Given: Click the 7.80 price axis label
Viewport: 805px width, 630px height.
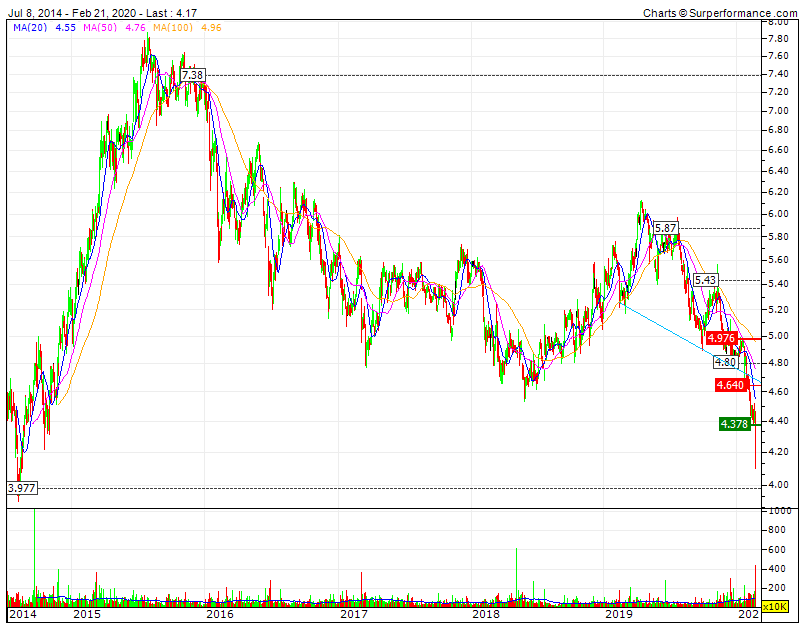Looking at the screenshot, I should 778,39.
